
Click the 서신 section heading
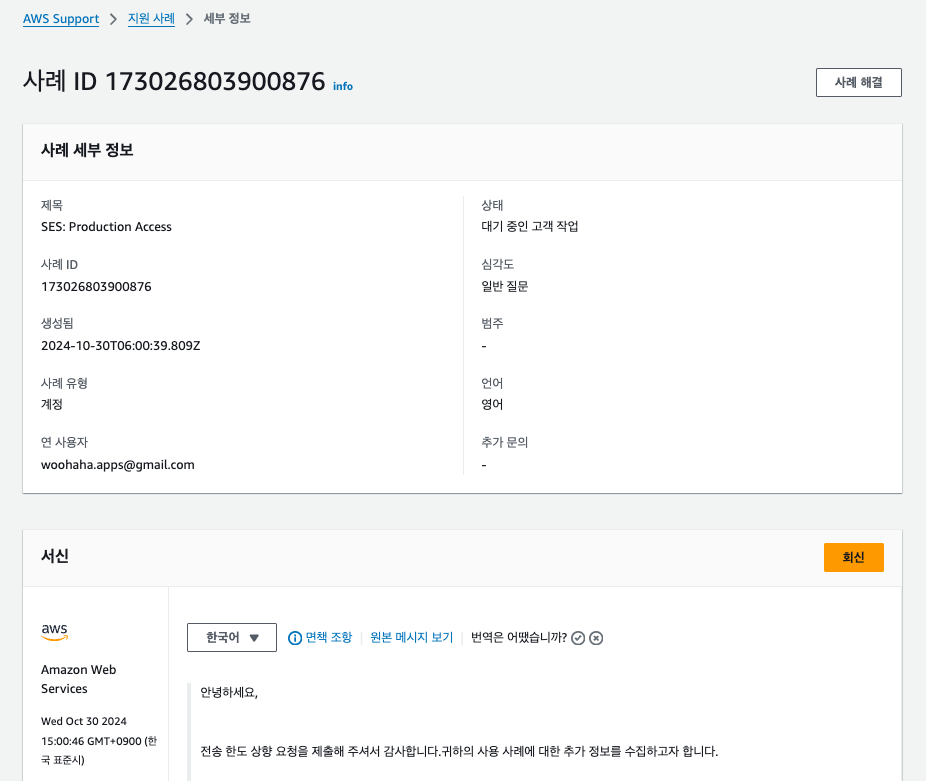point(55,556)
